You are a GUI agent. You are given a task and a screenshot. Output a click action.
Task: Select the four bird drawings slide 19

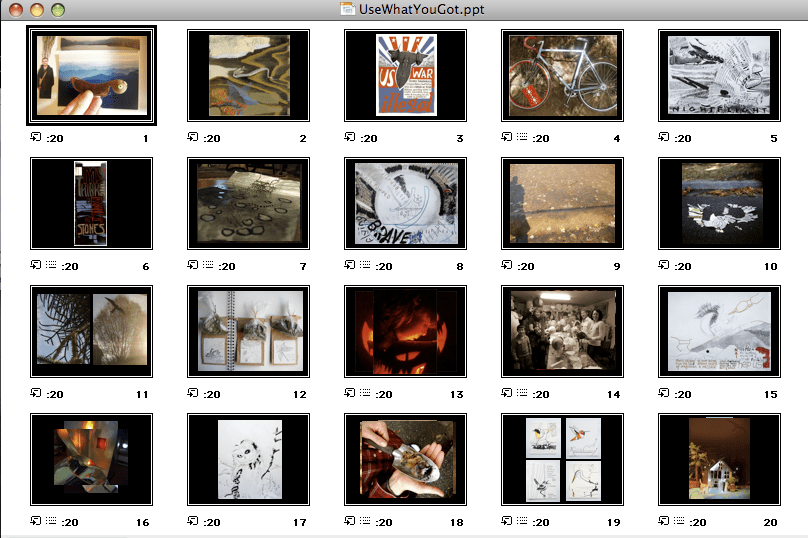[x=562, y=459]
